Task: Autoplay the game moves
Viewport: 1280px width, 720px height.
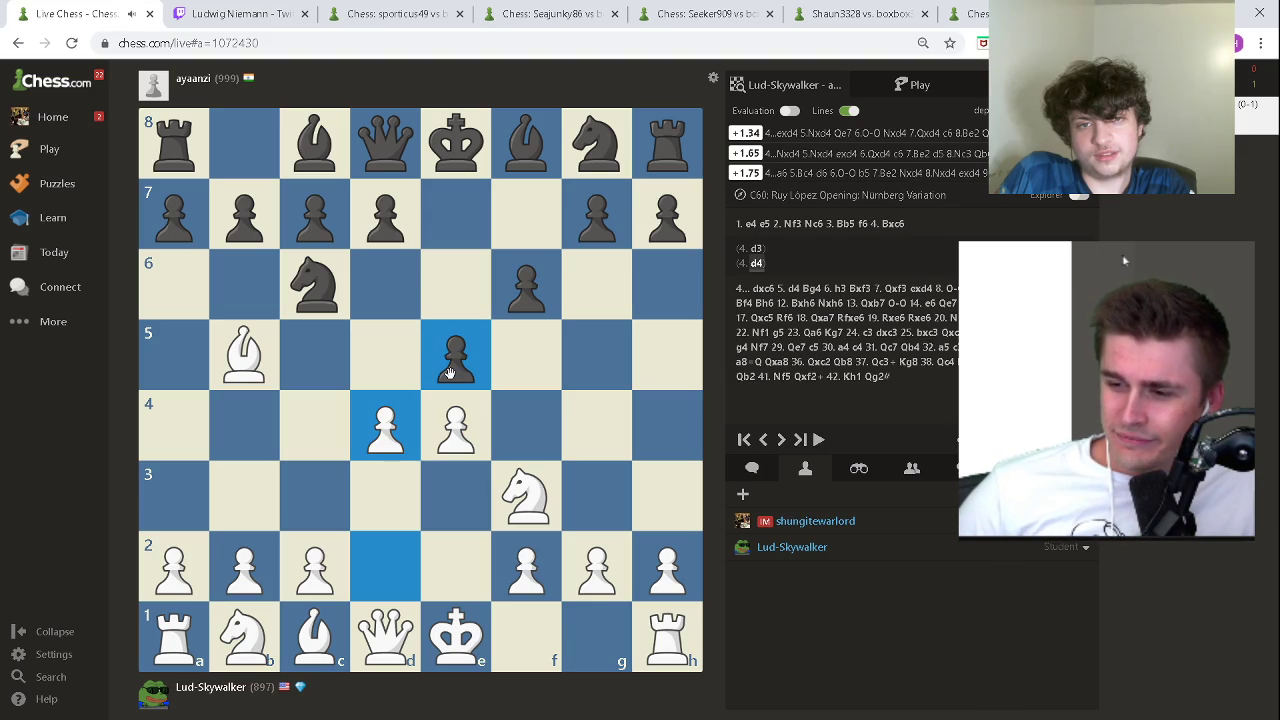Action: [x=819, y=440]
